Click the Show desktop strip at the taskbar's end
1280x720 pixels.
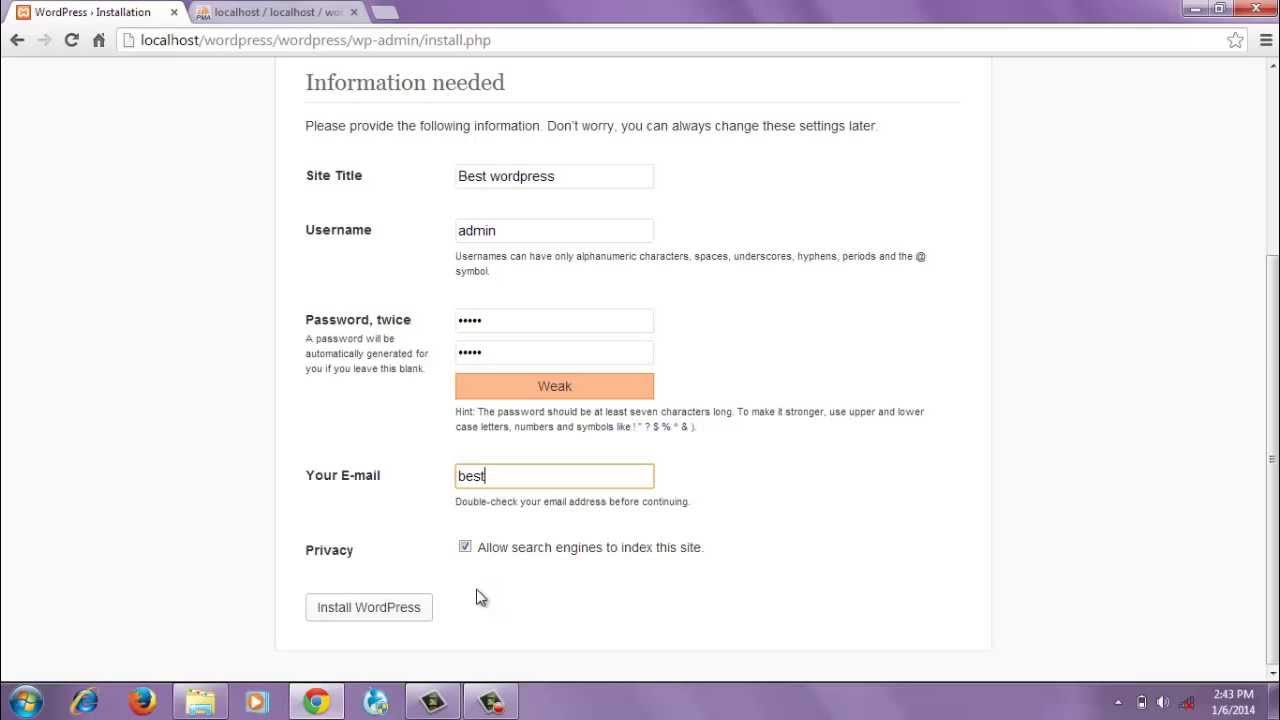click(x=1273, y=702)
